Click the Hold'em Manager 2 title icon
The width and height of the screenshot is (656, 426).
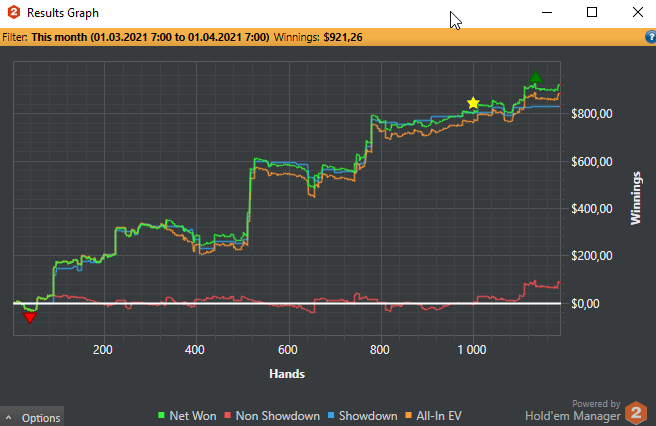click(x=14, y=12)
